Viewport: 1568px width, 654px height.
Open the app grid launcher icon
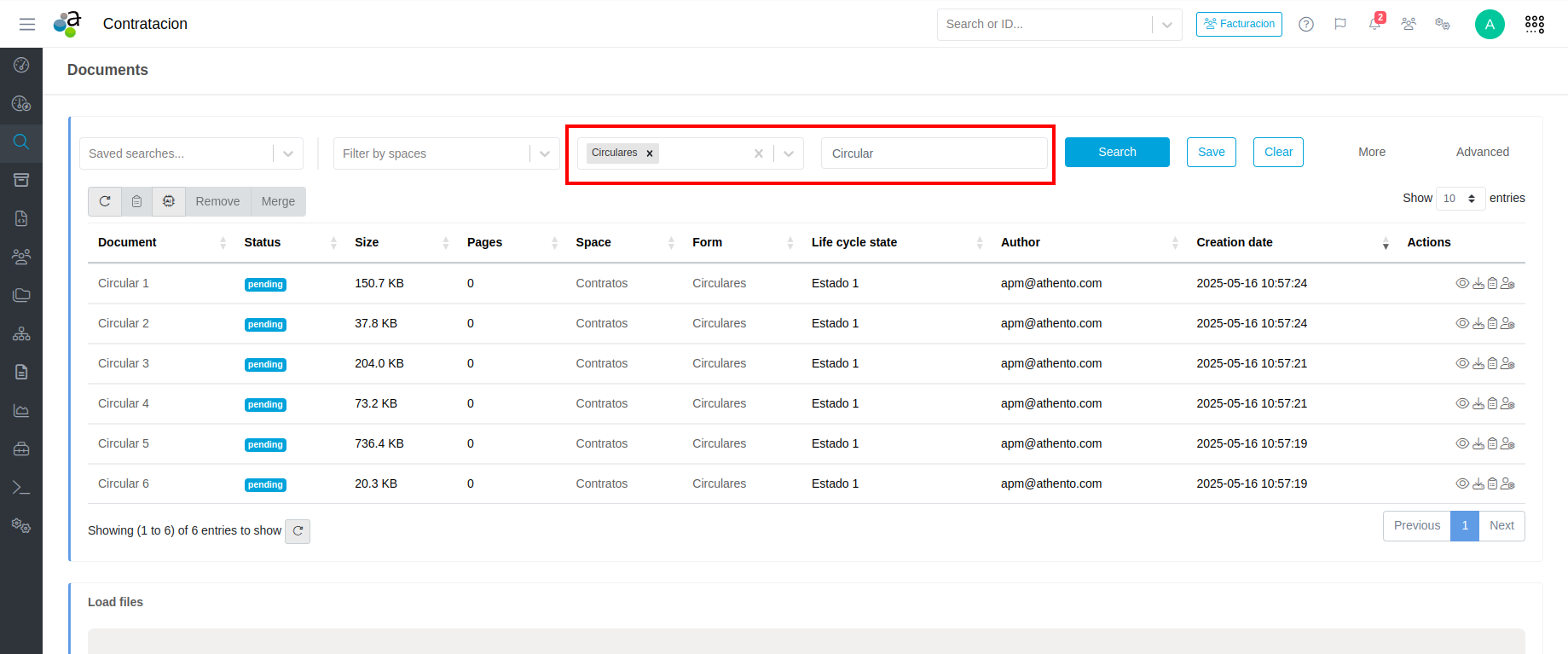coord(1534,24)
